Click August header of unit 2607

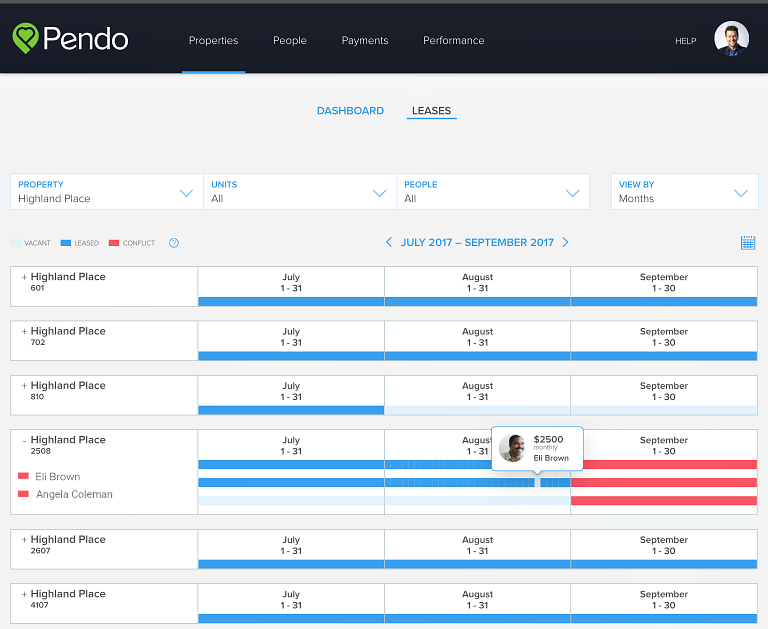[478, 545]
